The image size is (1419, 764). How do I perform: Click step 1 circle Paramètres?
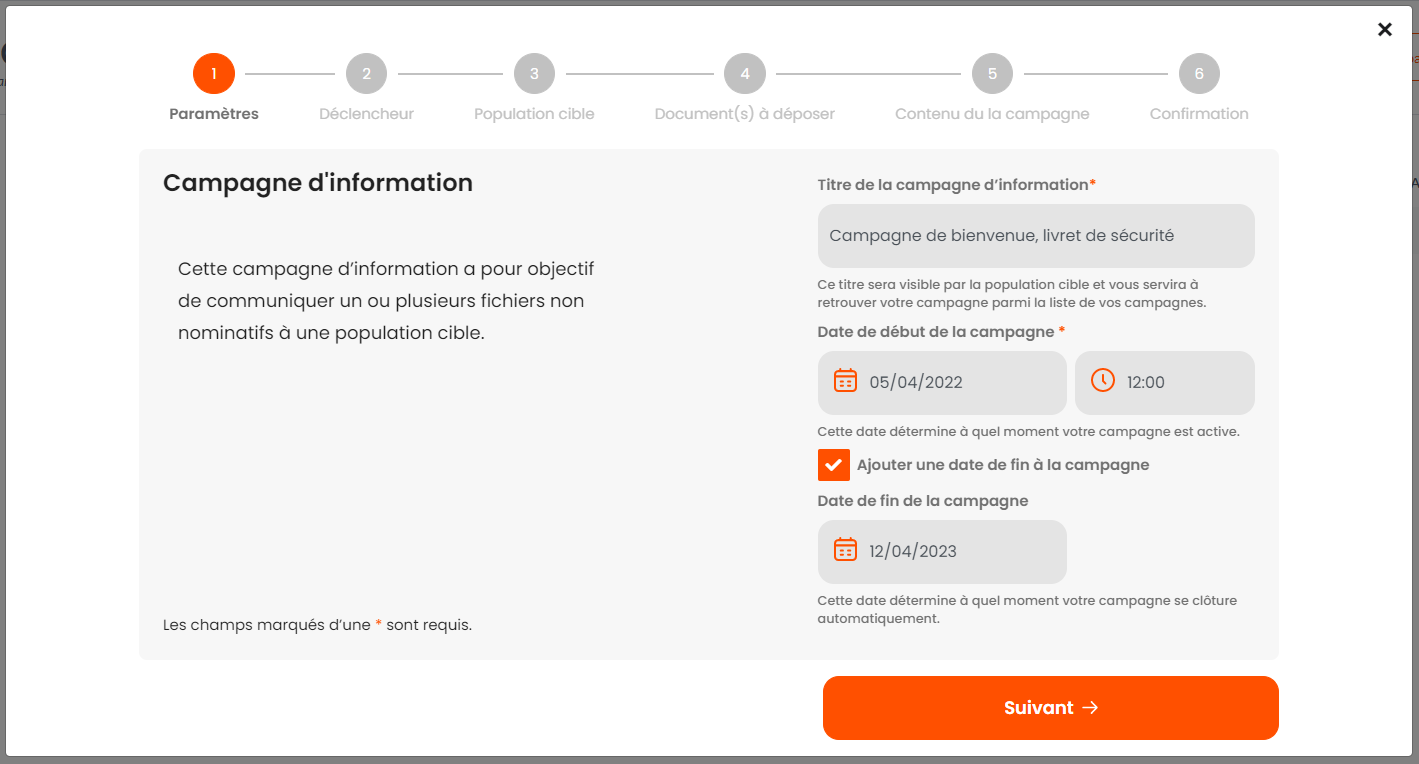pos(214,74)
